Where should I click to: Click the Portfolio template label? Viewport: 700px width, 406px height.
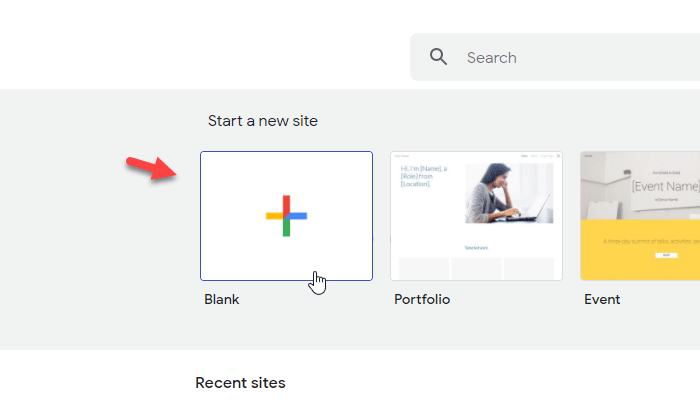(422, 299)
